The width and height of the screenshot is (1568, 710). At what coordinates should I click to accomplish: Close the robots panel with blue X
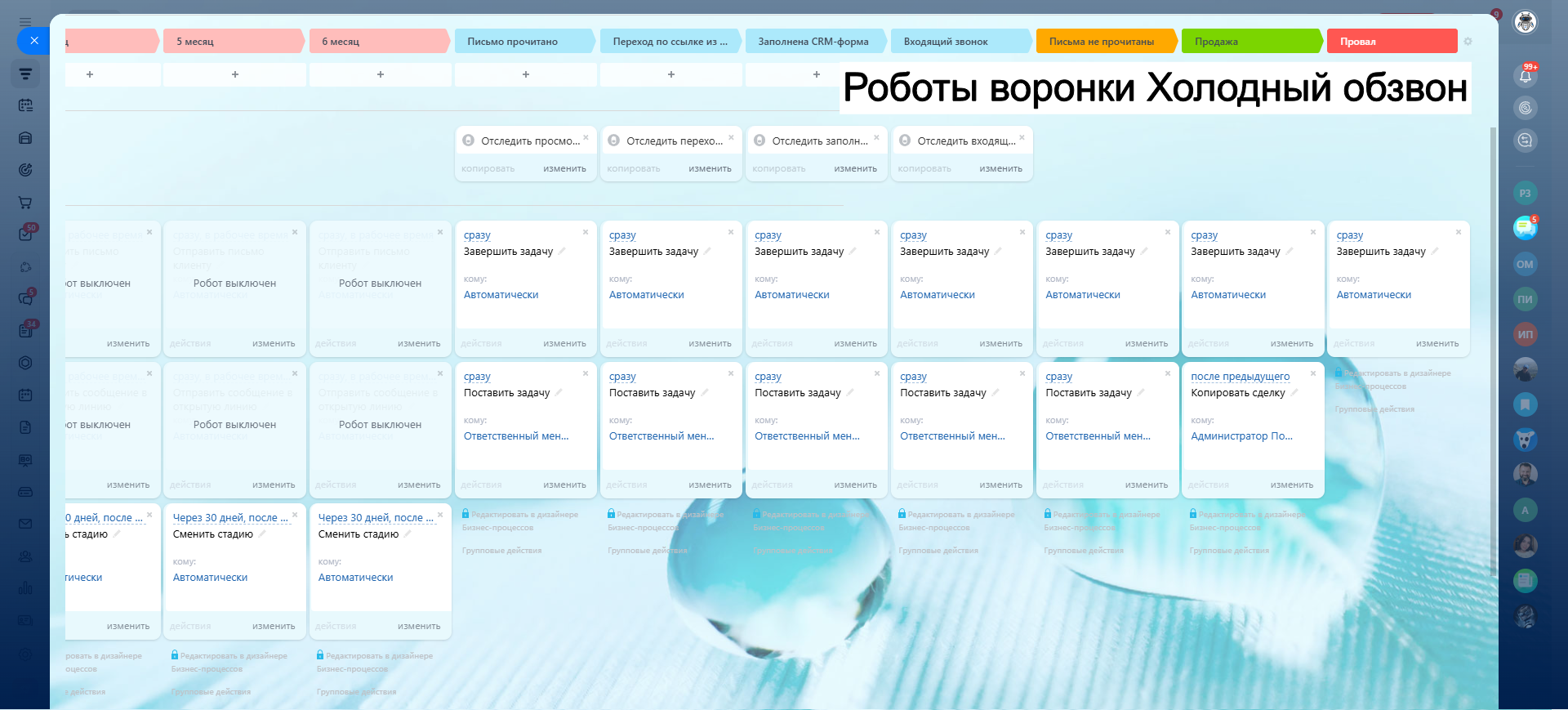pyautogui.click(x=33, y=40)
